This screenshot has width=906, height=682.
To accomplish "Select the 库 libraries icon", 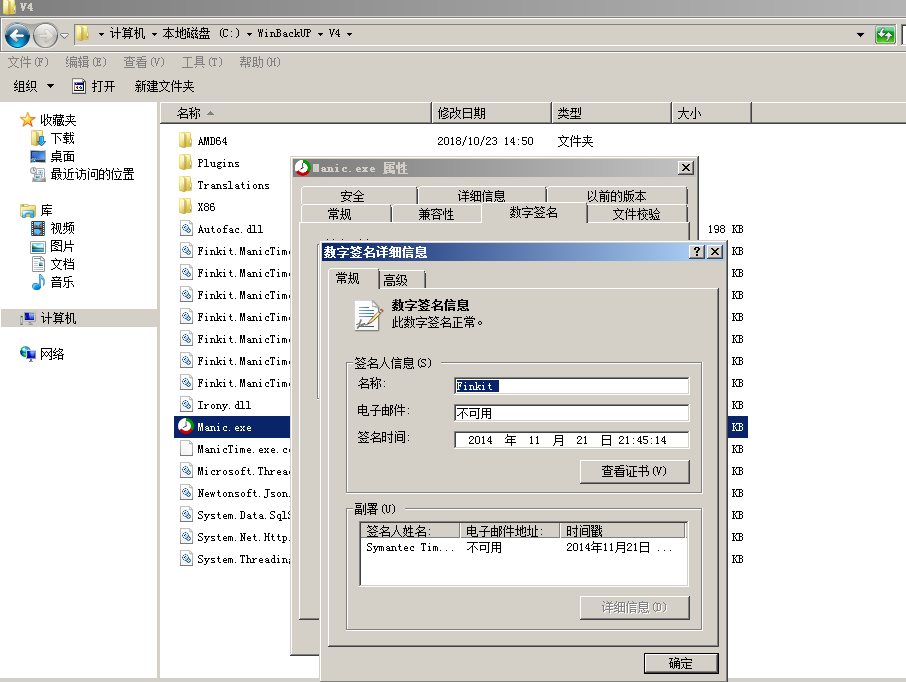I will coord(27,210).
